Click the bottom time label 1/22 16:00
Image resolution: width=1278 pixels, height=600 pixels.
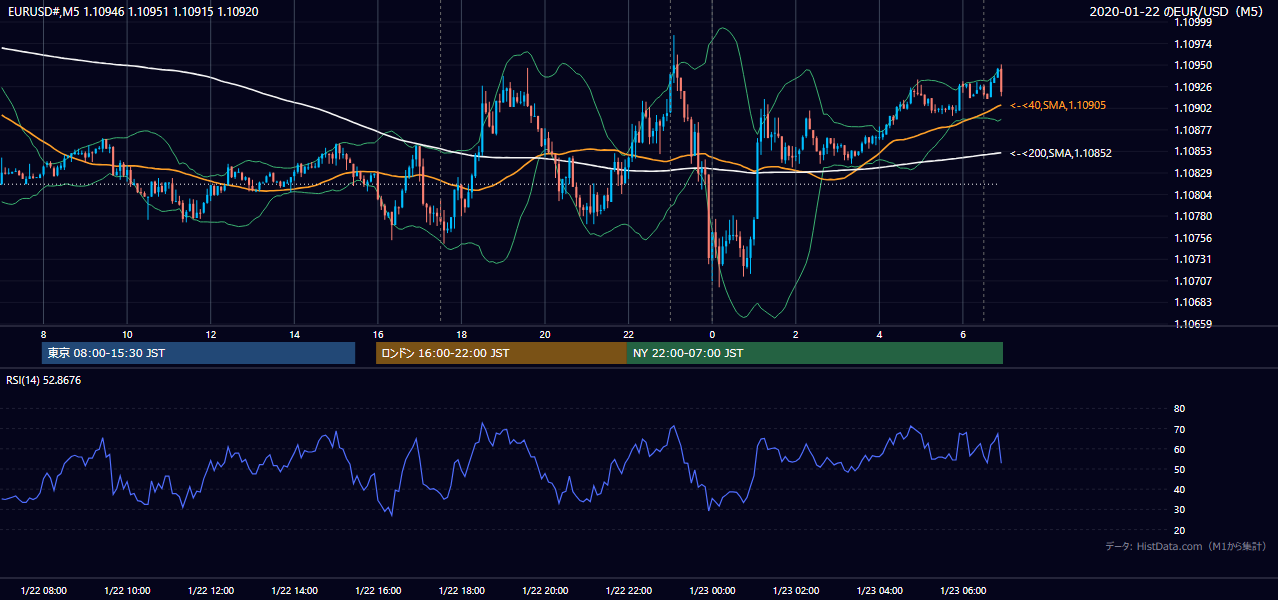point(378,591)
